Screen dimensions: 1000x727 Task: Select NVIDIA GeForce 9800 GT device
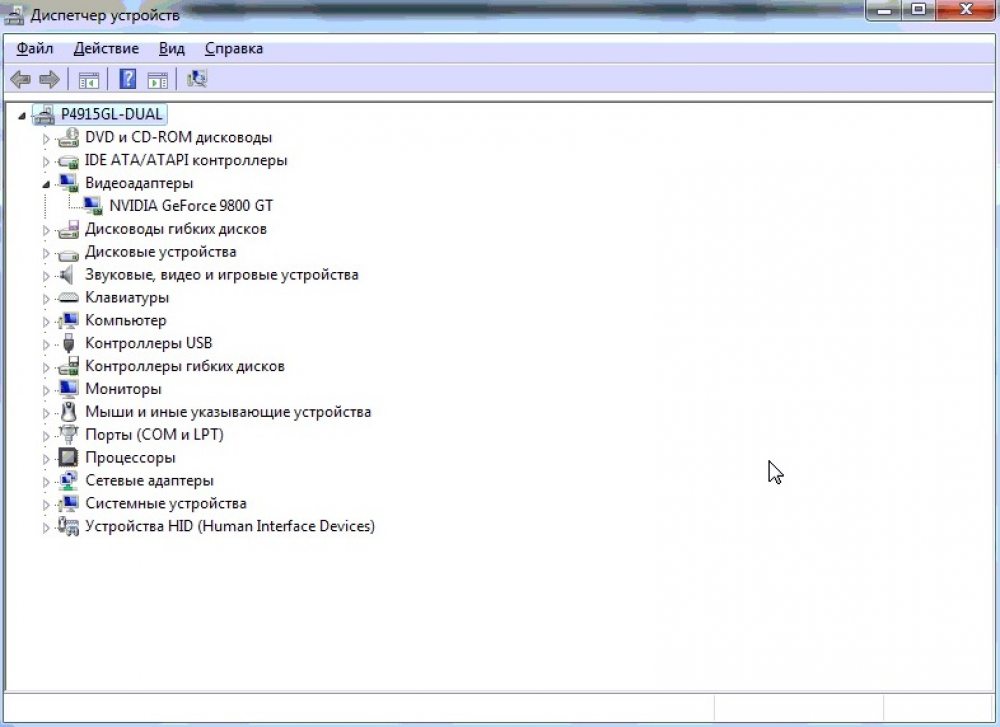(x=190, y=206)
